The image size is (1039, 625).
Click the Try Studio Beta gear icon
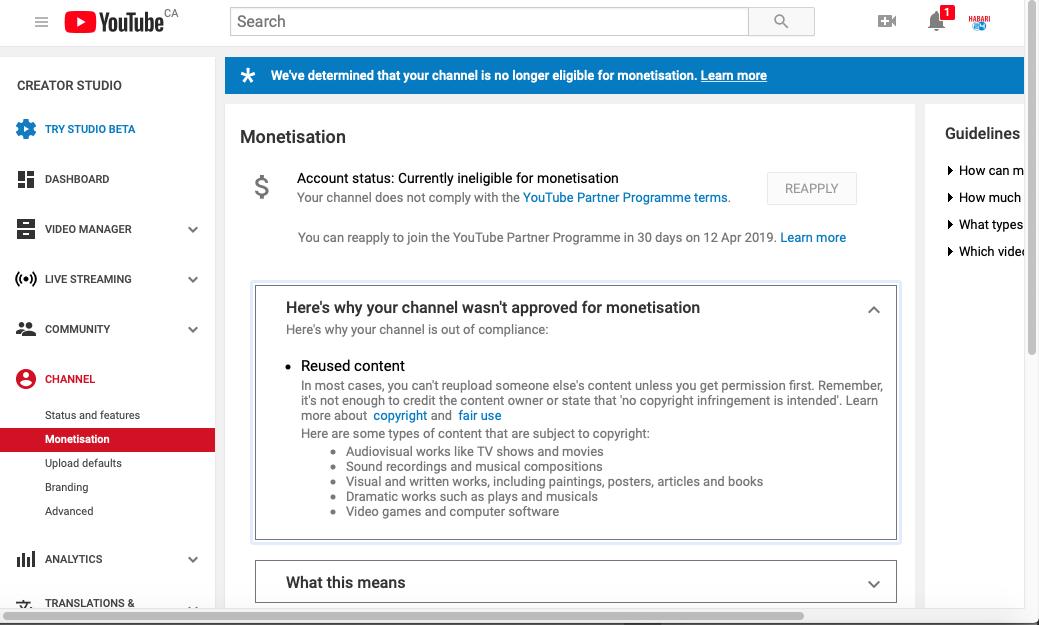point(26,129)
